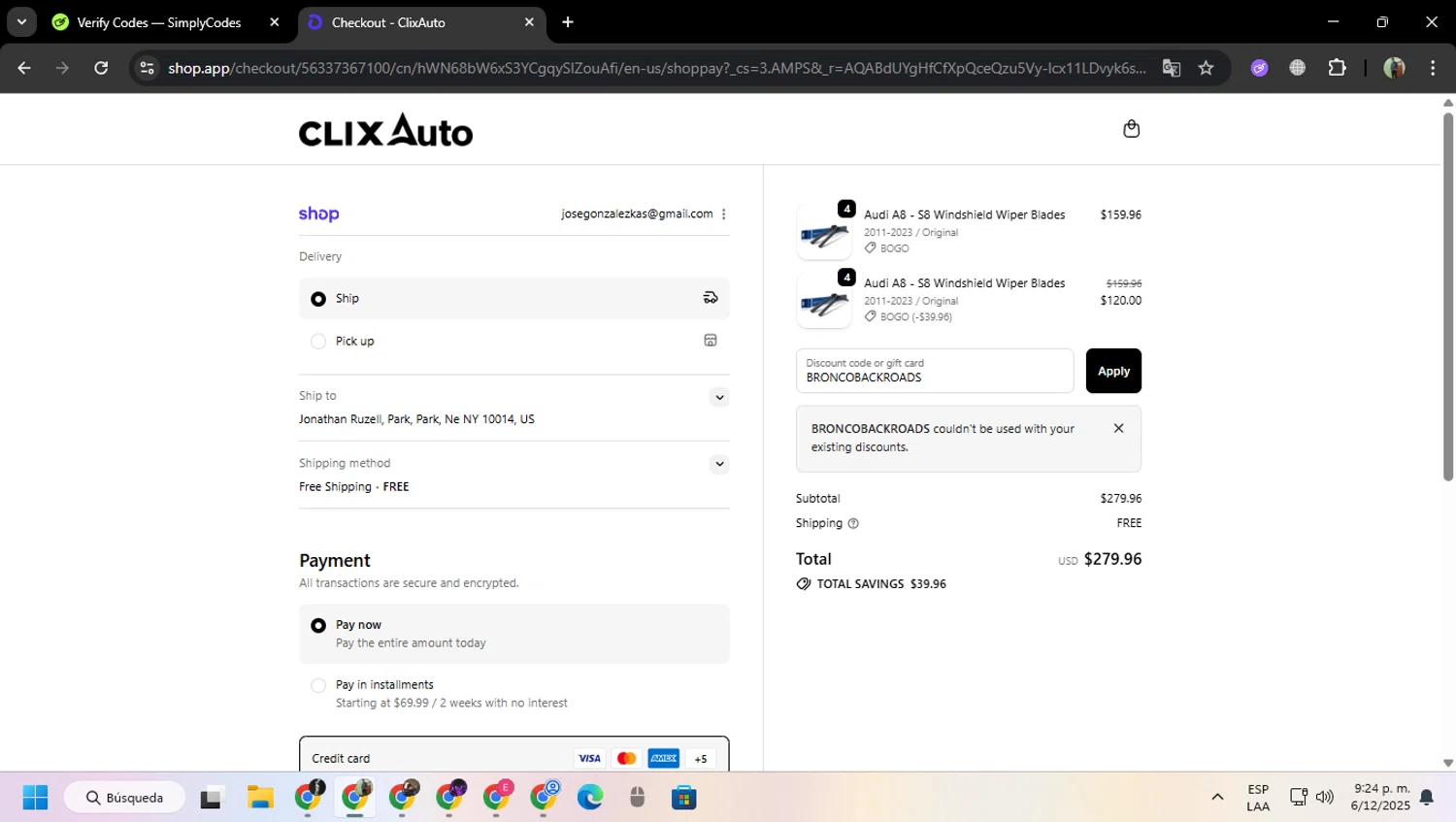Click second discounted Audi A8 wiper thumbnail

click(x=824, y=300)
